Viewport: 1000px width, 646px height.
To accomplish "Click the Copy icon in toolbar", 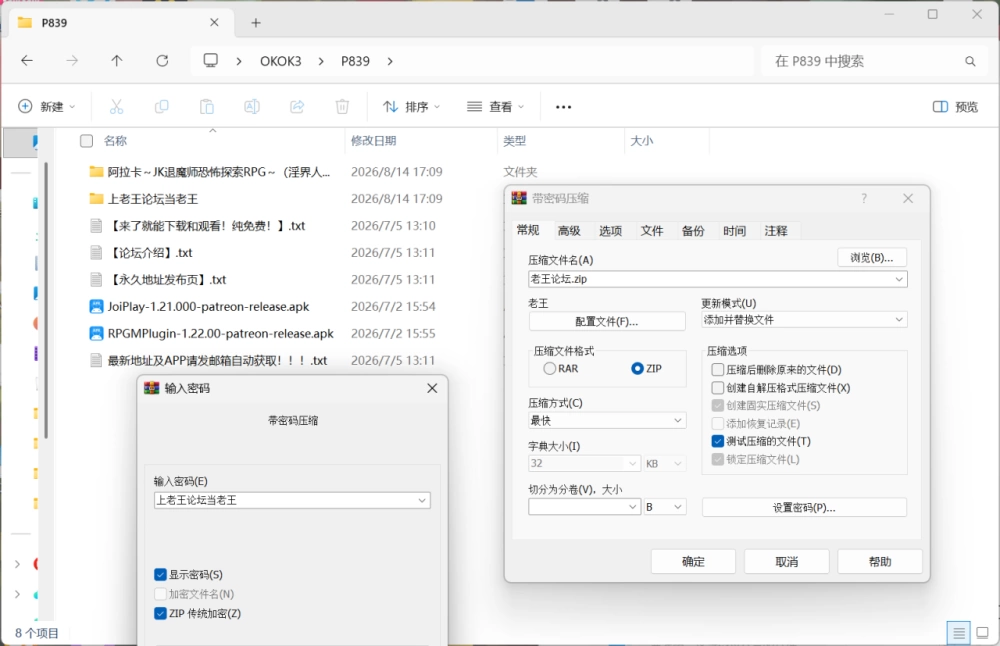I will [x=161, y=106].
